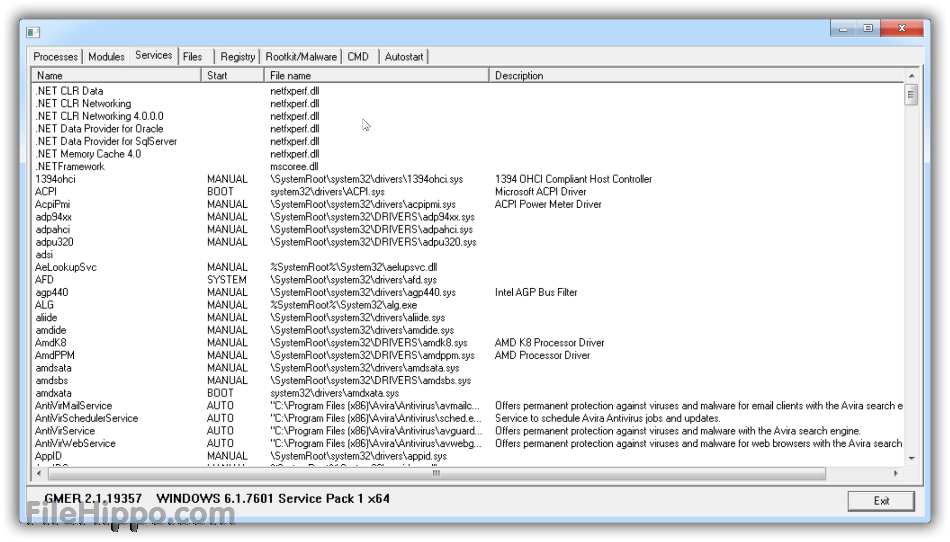This screenshot has width=950, height=542.
Task: Select the AeLookupSvc service row
Action: 468,267
